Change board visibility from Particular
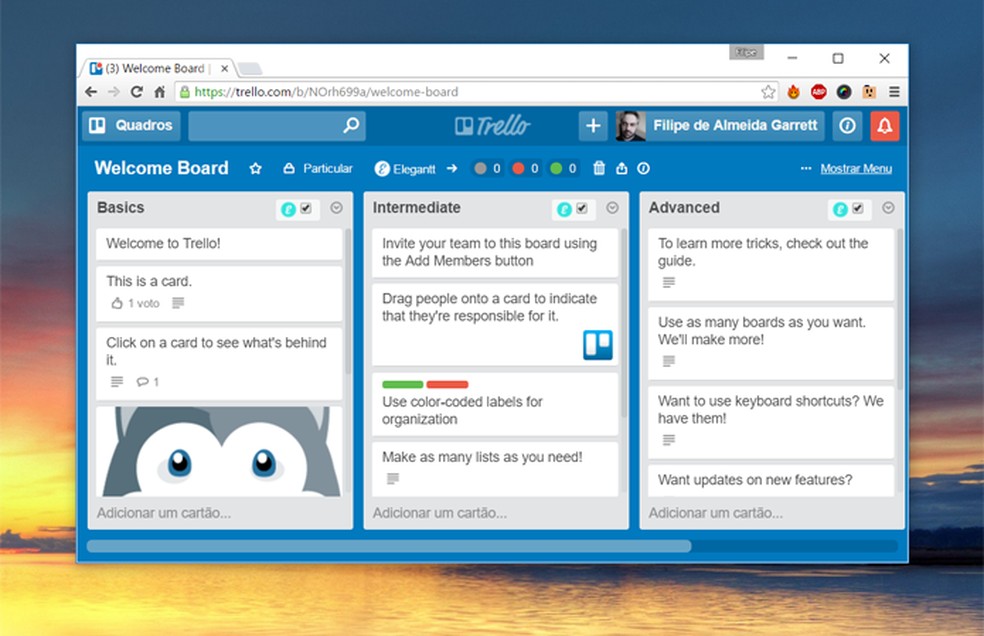984x636 pixels. click(318, 168)
